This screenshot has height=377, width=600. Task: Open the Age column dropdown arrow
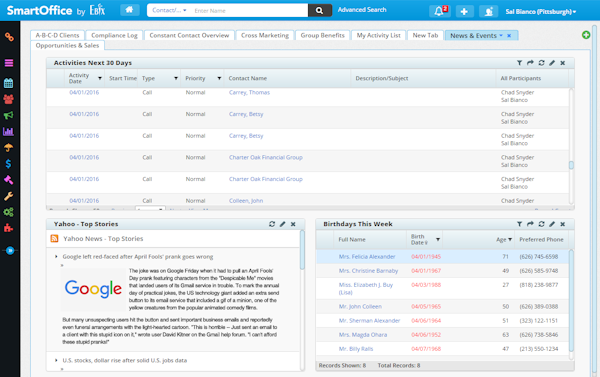click(510, 240)
